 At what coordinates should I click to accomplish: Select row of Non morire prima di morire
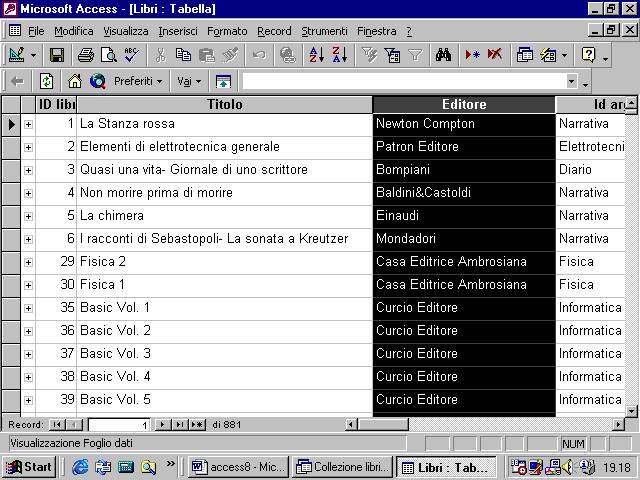coord(11,193)
